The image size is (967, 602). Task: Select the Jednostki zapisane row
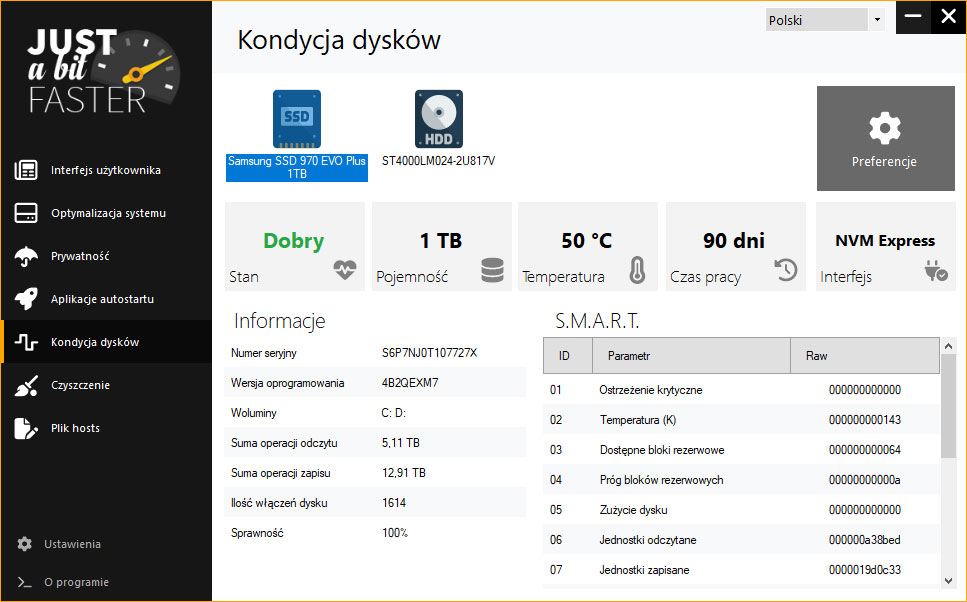pos(741,570)
